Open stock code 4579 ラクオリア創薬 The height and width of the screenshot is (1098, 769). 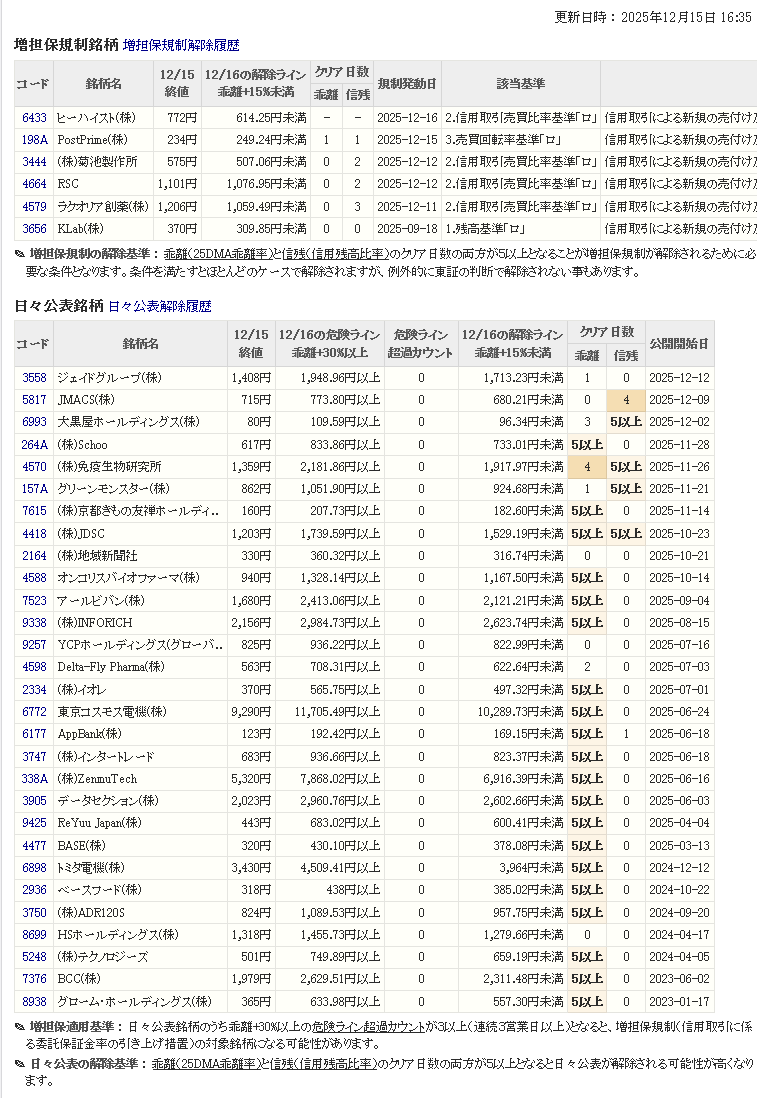34,206
